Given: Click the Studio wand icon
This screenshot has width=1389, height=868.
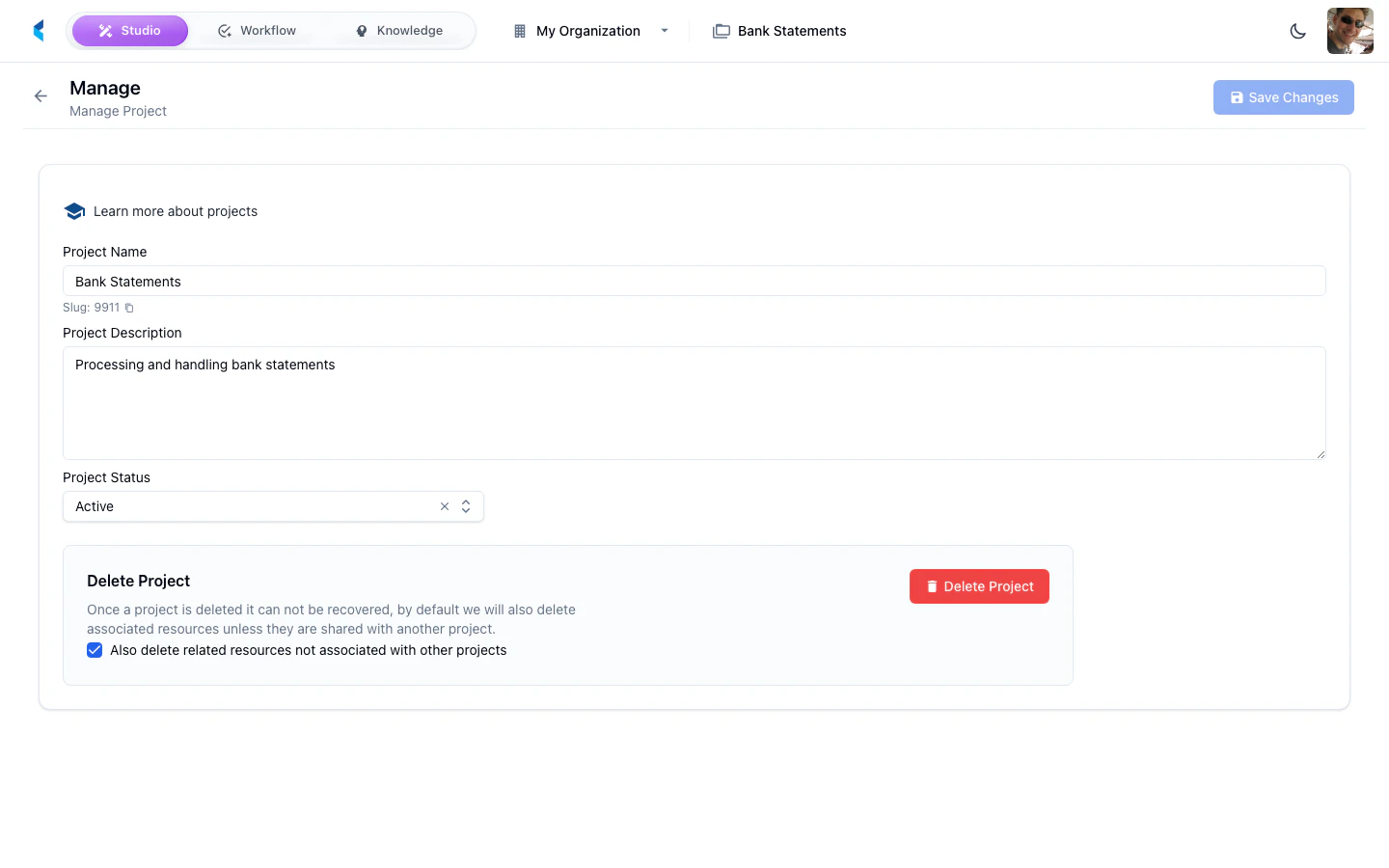Looking at the screenshot, I should [105, 30].
